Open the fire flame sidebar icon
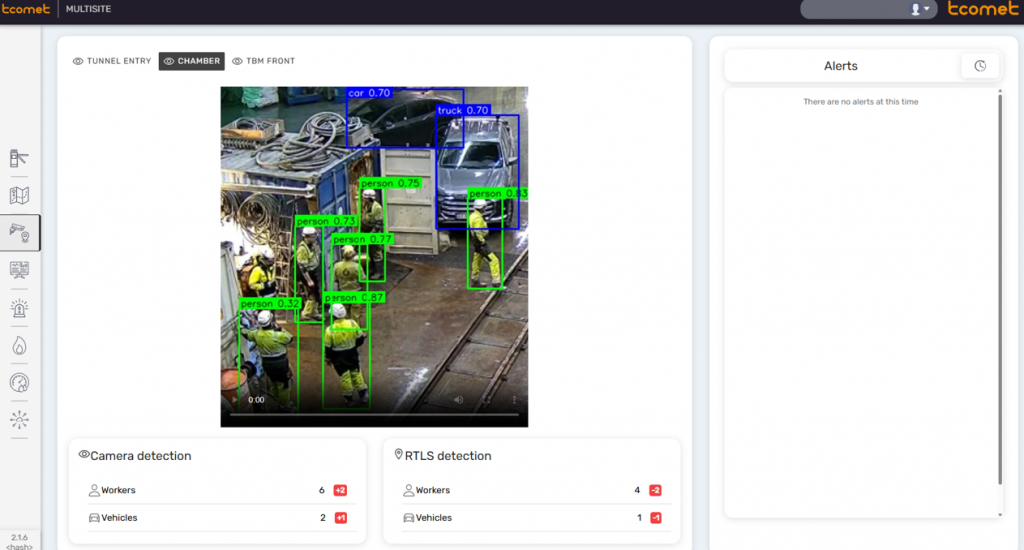 [19, 345]
